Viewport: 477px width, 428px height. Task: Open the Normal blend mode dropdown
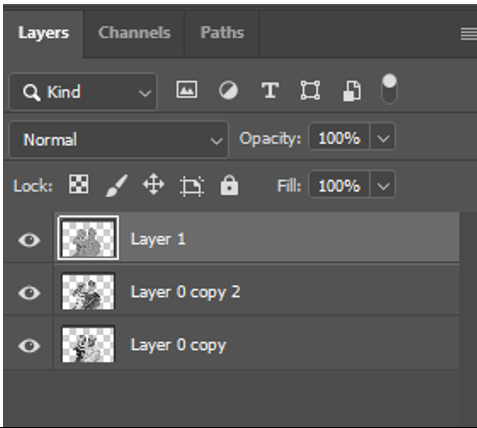pyautogui.click(x=119, y=139)
